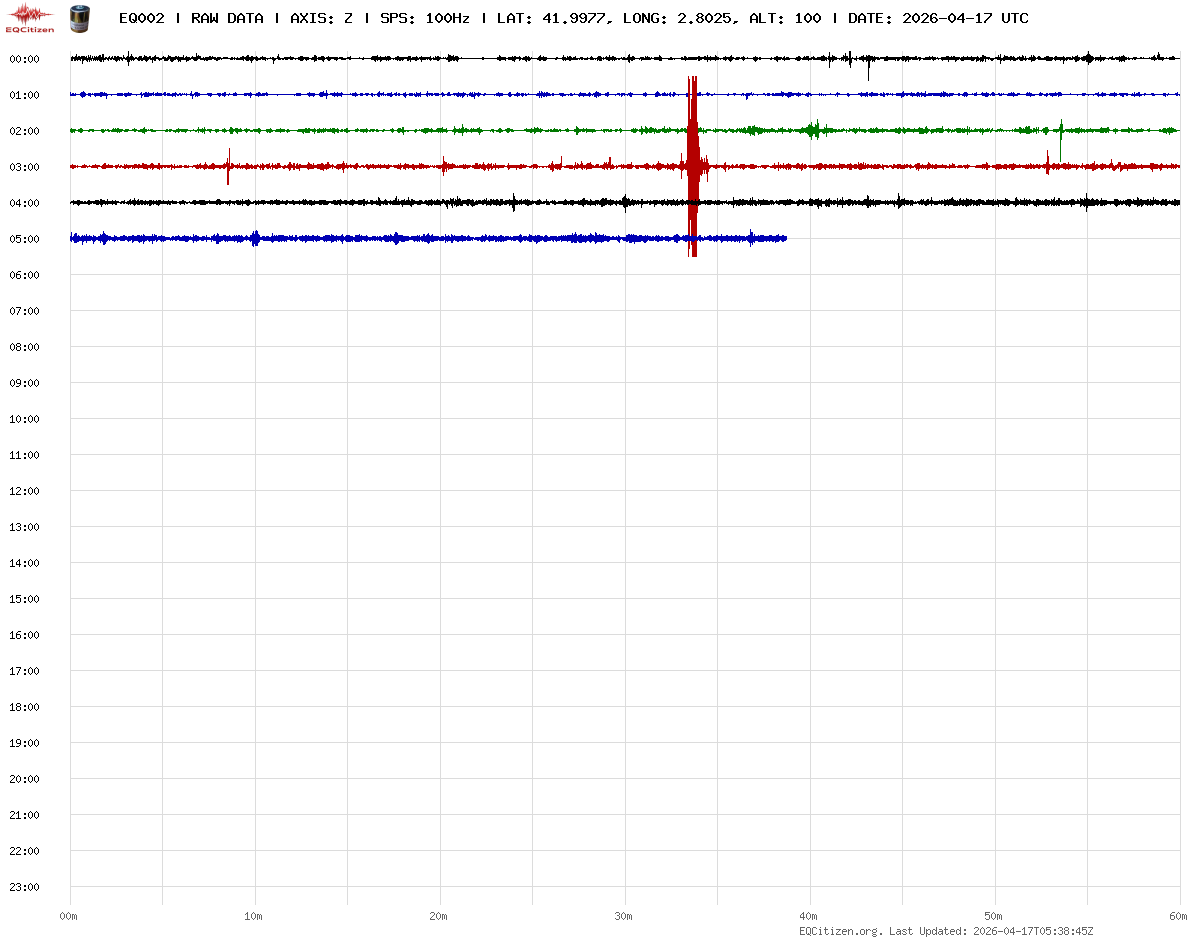
Task: Click the 10m minute axis label
Action: tap(254, 916)
